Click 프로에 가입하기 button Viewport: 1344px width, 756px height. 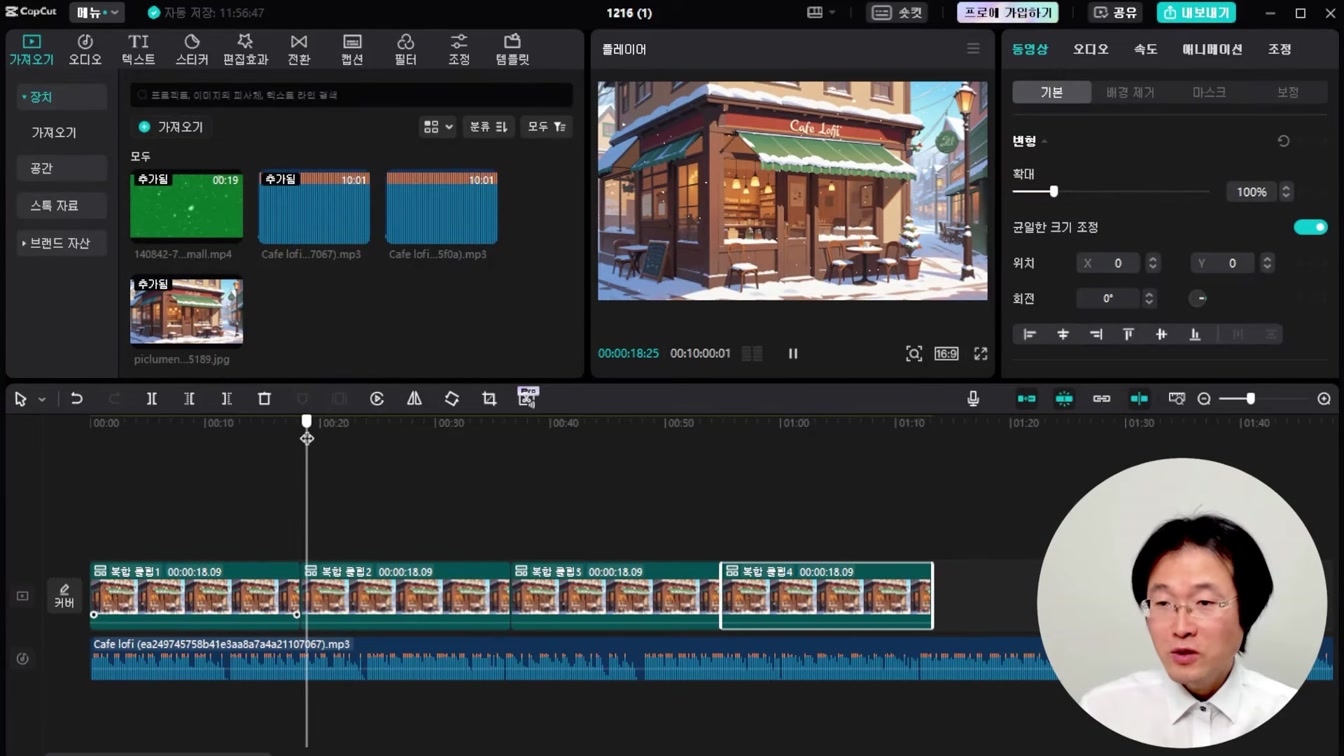[1008, 13]
